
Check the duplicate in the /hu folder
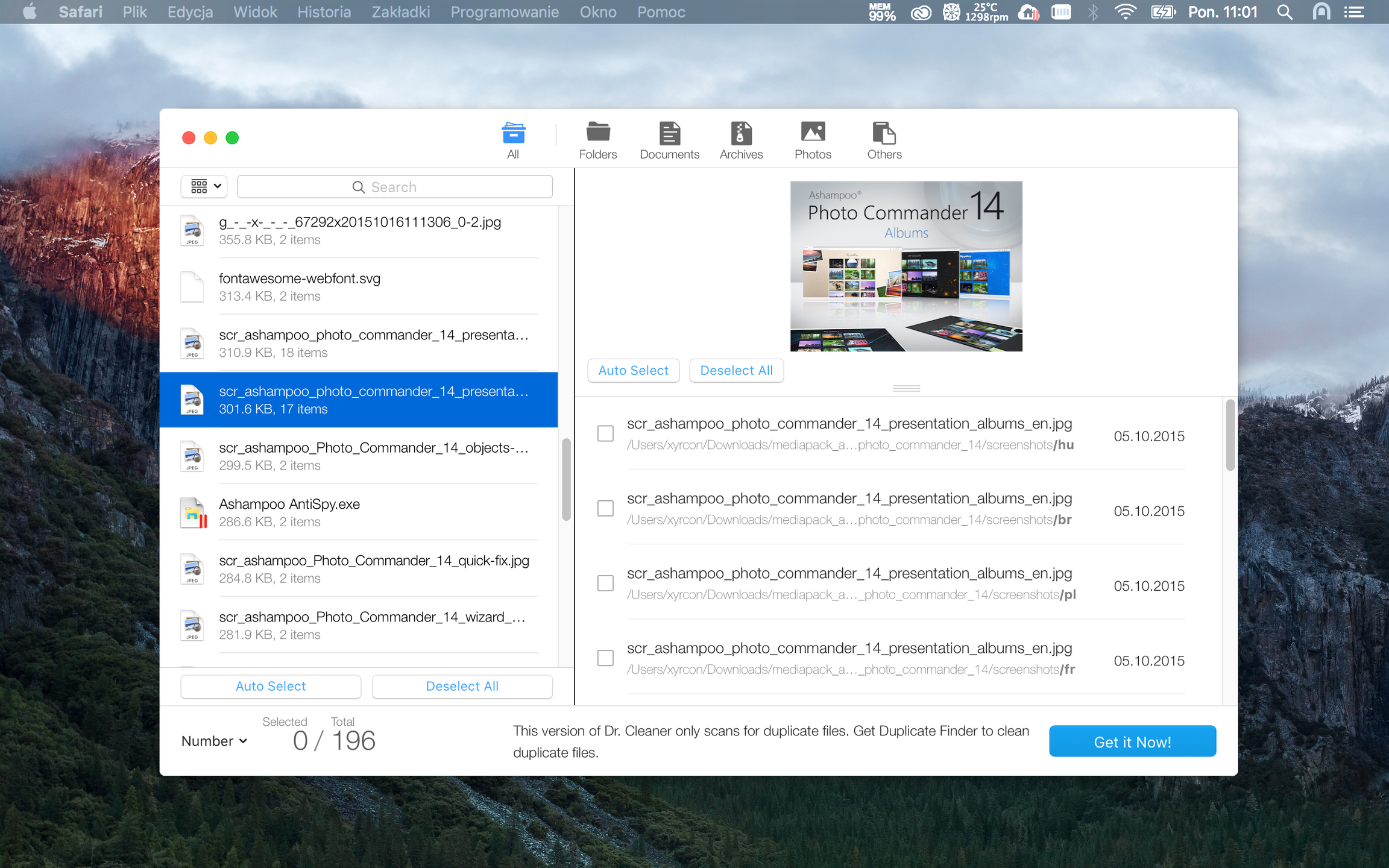coord(605,433)
